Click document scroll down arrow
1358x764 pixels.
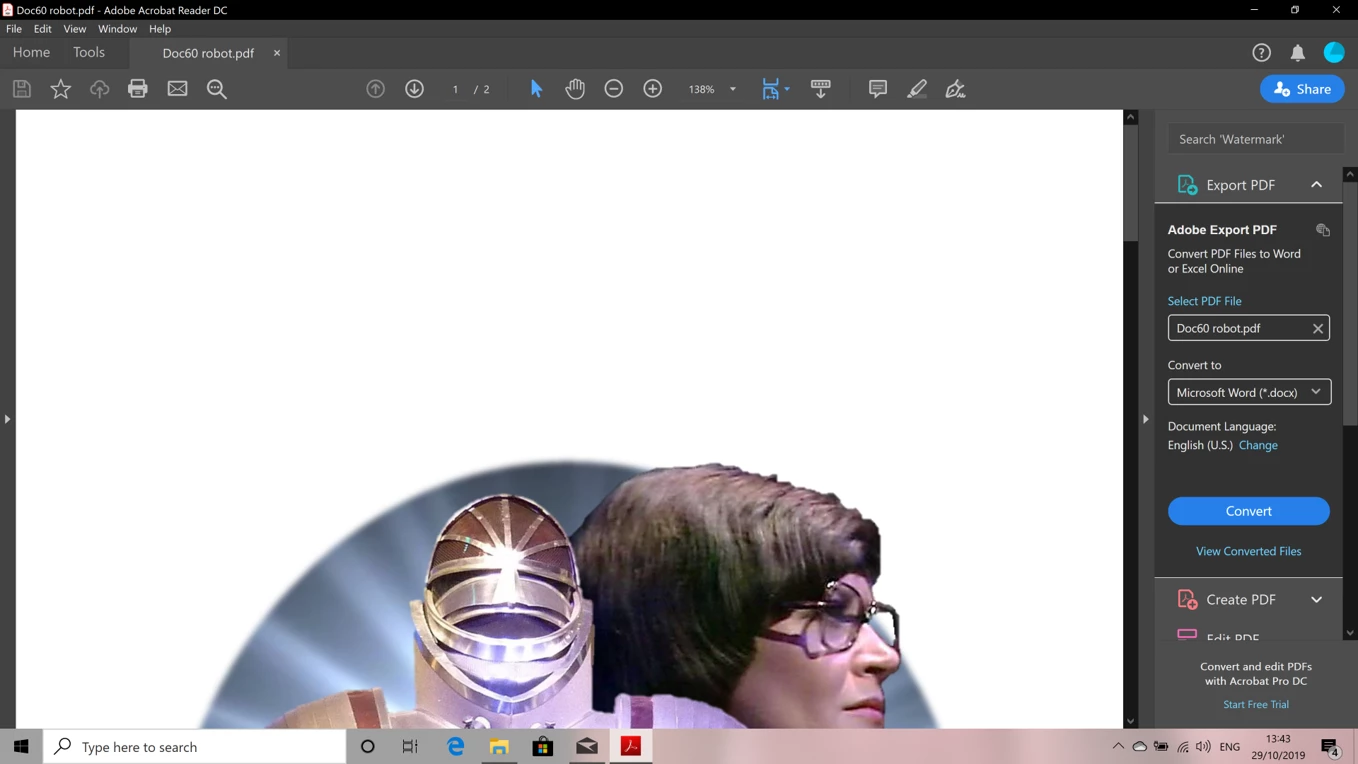coord(1131,721)
